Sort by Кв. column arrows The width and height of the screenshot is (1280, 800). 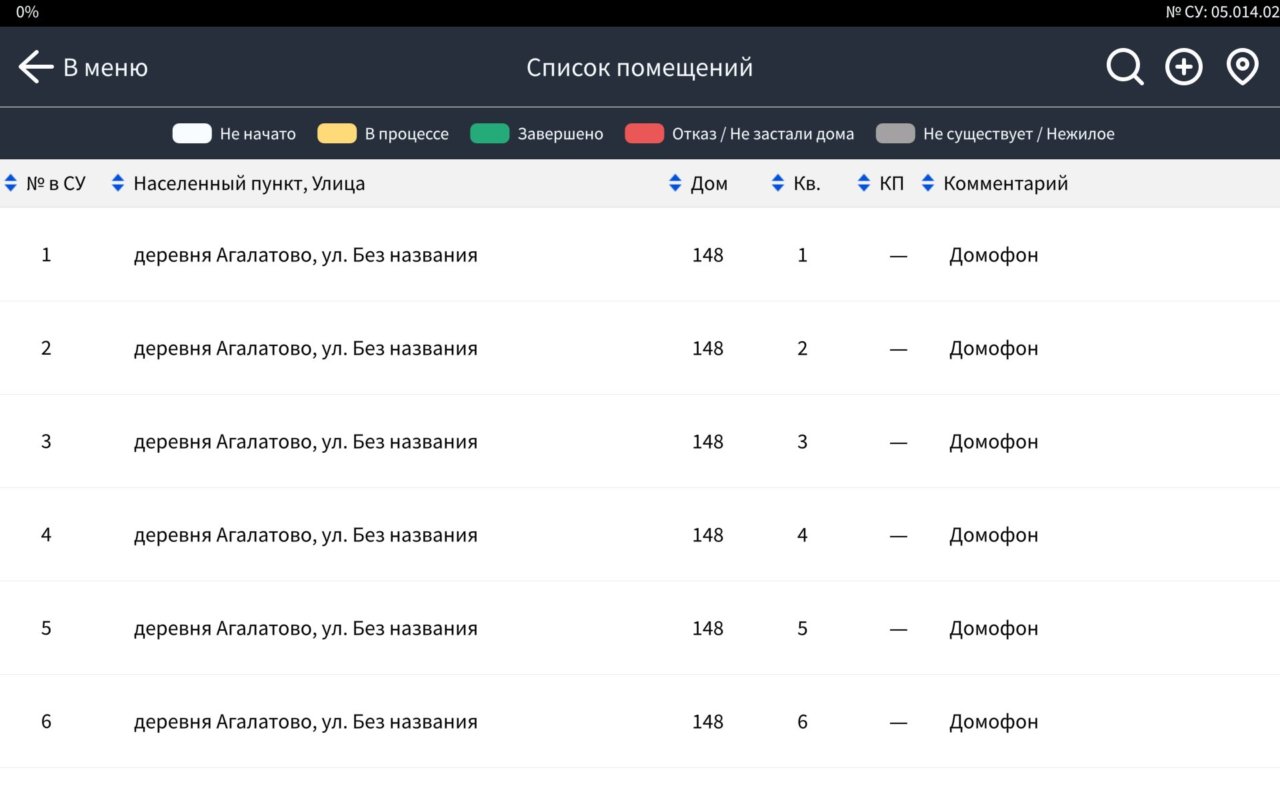tap(778, 184)
